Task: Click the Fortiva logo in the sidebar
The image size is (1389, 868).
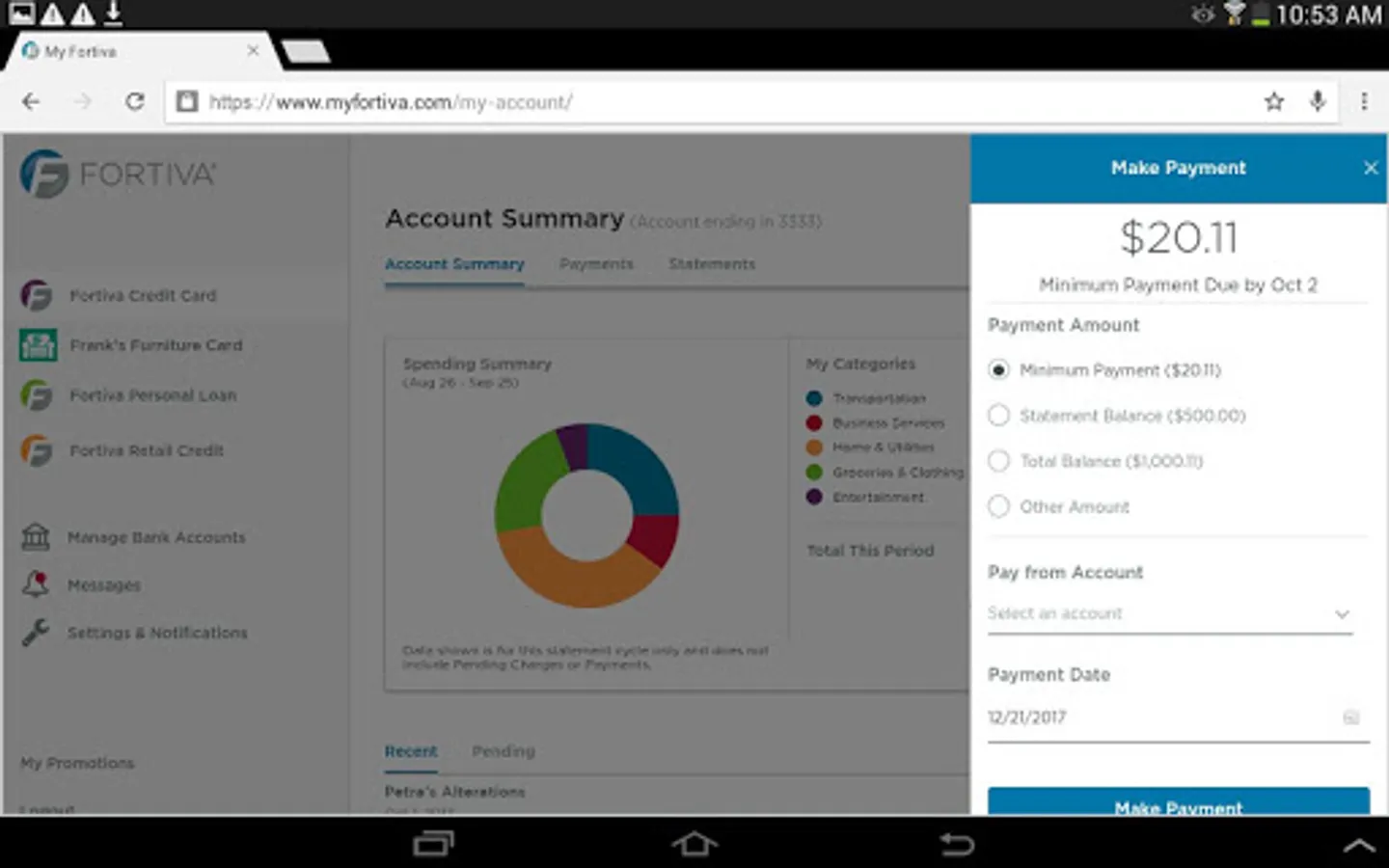Action: [118, 175]
